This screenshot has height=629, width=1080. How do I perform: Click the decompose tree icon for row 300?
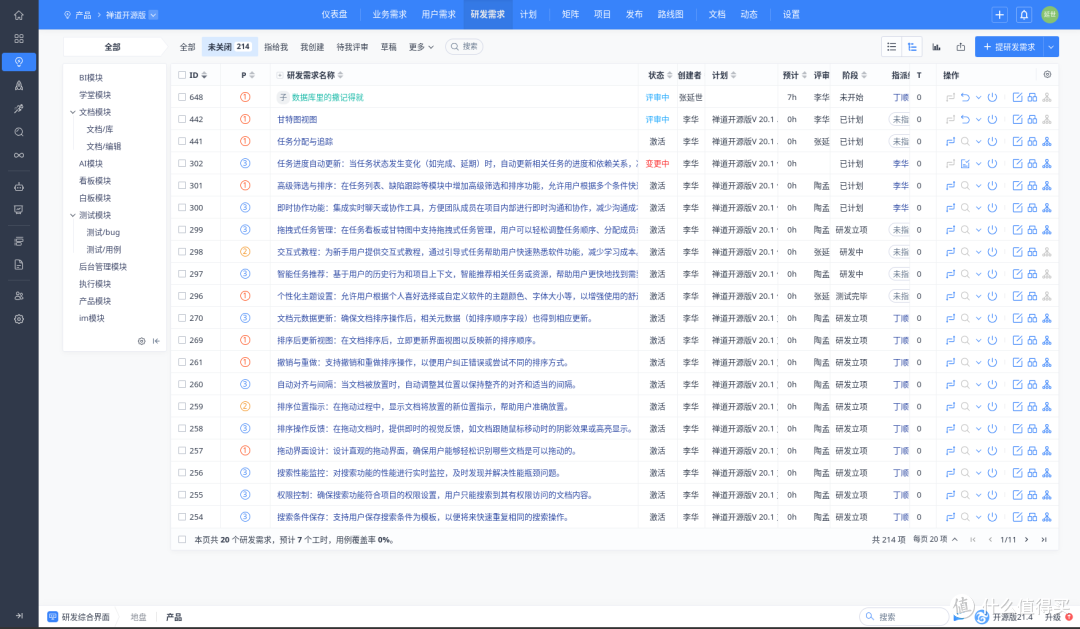(x=1047, y=207)
